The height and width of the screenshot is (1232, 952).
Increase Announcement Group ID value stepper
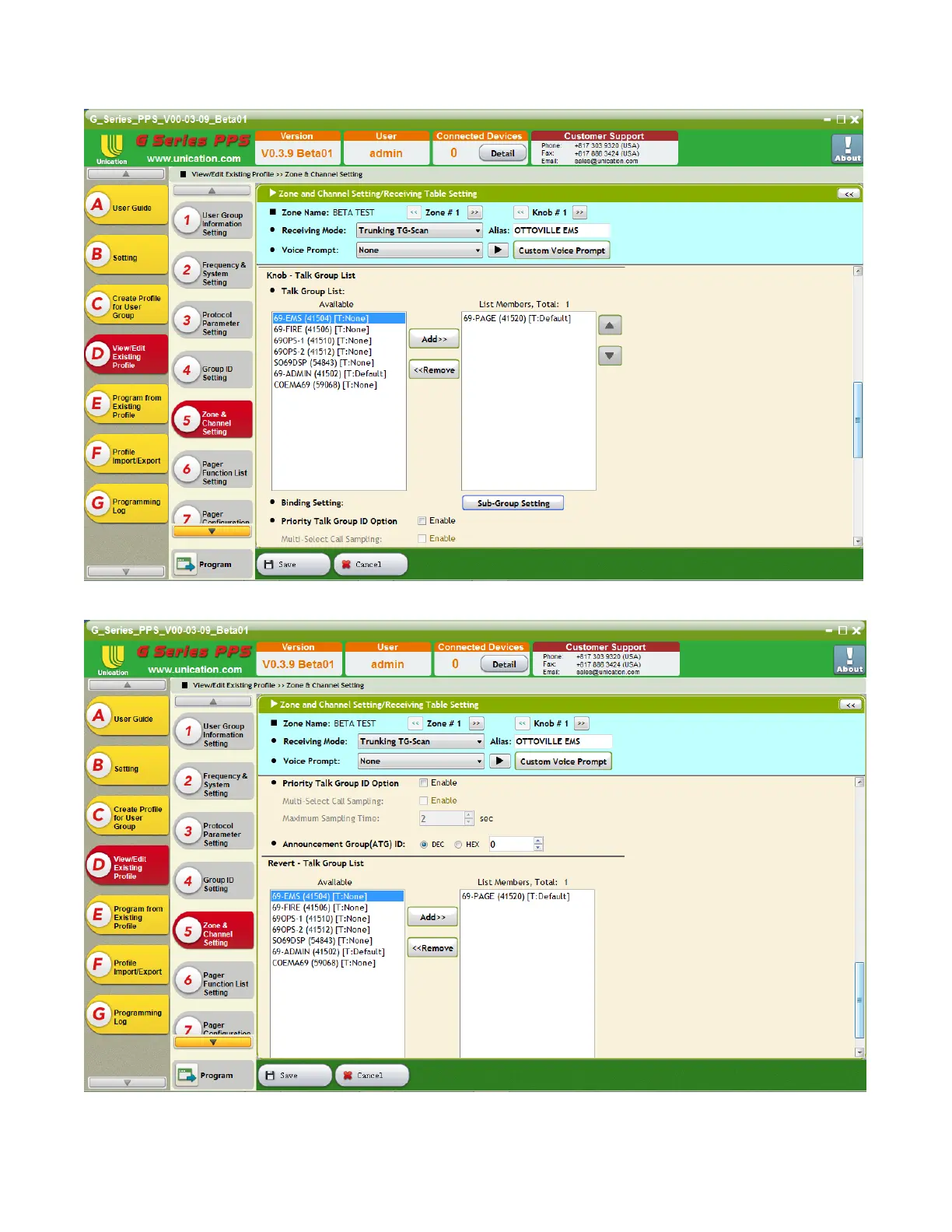[x=539, y=841]
